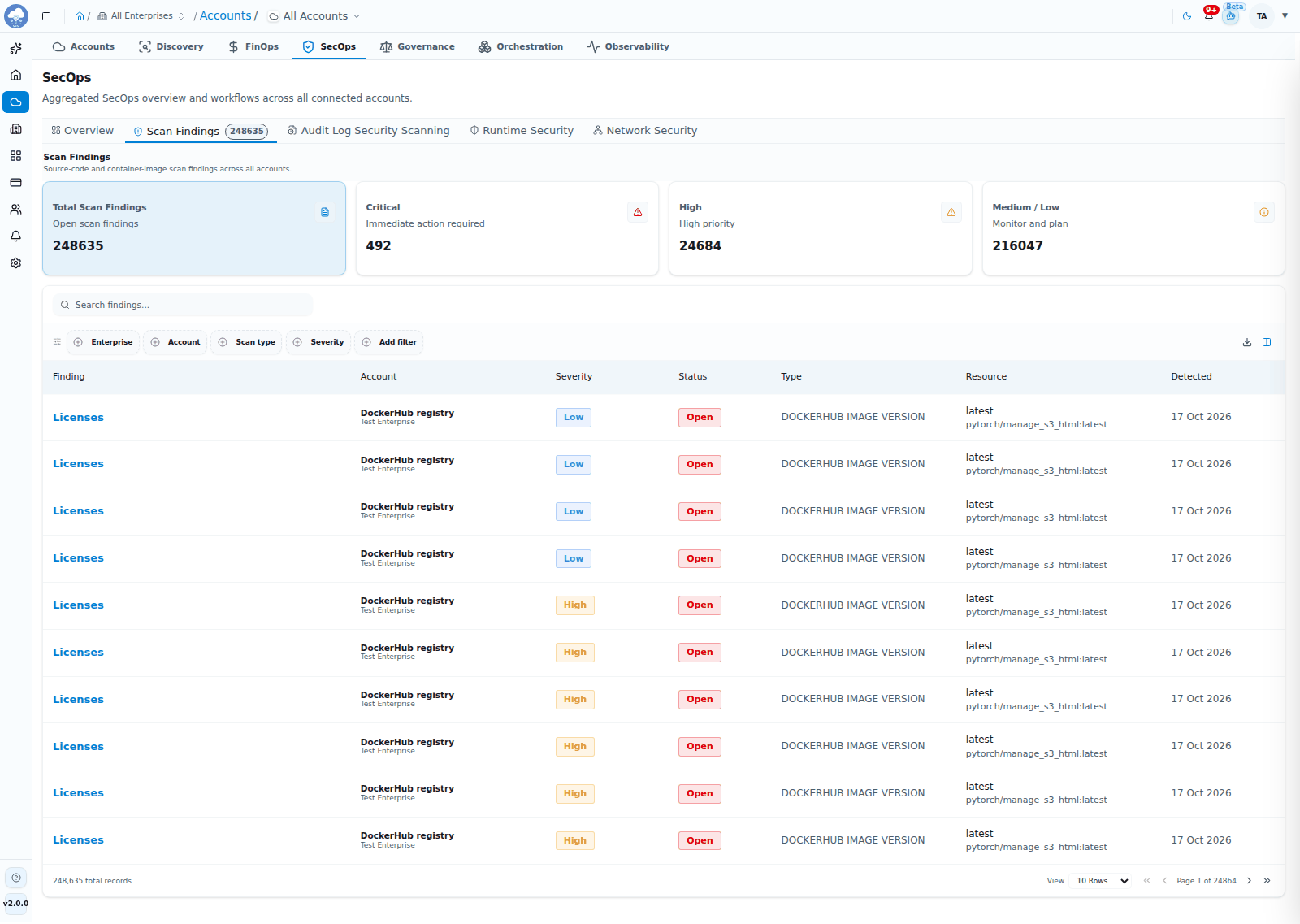Open the settings gear in sidebar
The width and height of the screenshot is (1300, 924).
point(15,263)
